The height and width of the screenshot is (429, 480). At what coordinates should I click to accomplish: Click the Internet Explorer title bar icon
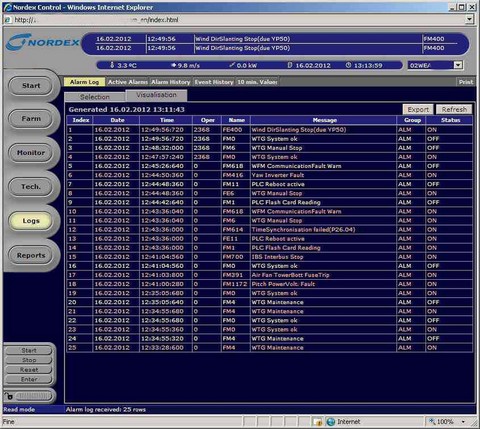pos(7,7)
